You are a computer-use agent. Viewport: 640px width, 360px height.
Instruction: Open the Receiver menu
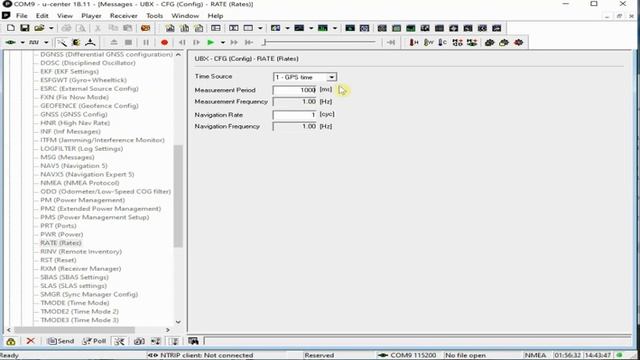[x=124, y=16]
